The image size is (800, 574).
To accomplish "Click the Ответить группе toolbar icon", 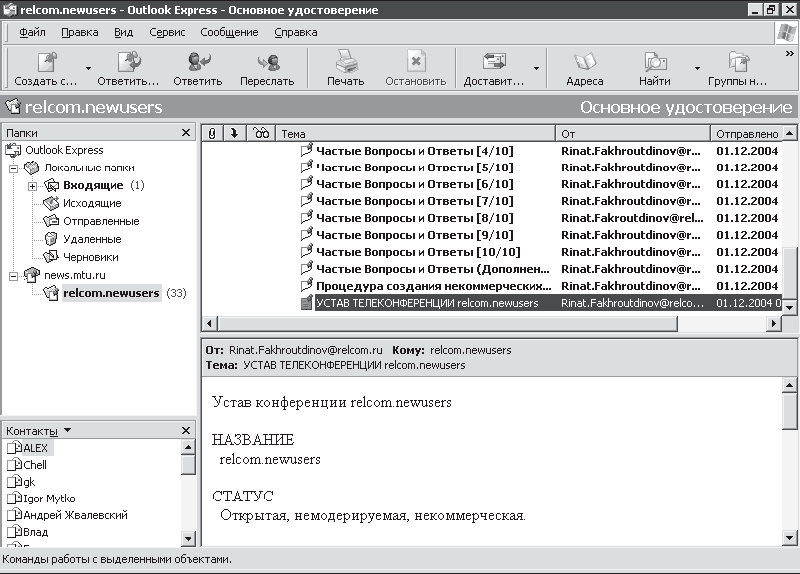I will (x=129, y=62).
